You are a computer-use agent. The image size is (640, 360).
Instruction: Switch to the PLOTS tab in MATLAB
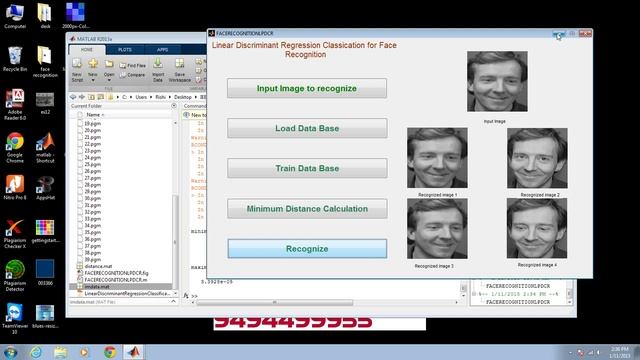[x=125, y=50]
